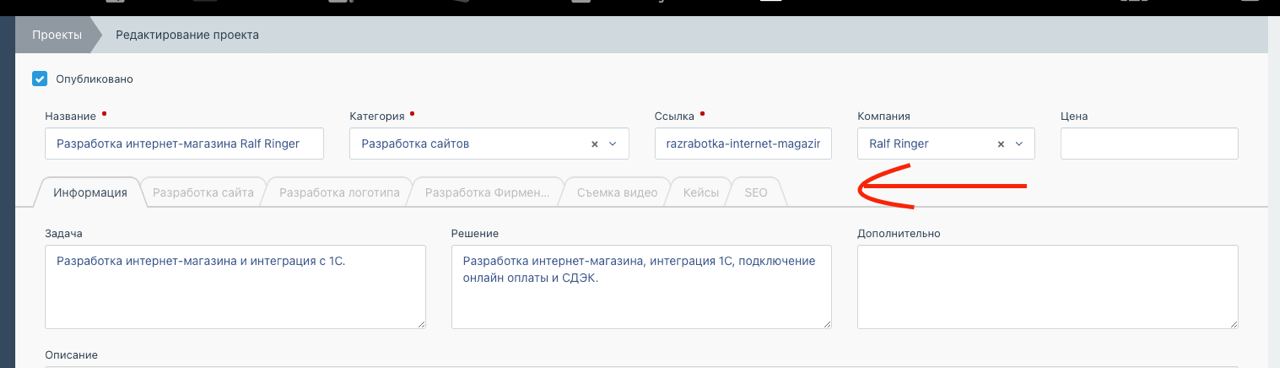Switch to the Съемка видео tab
The height and width of the screenshot is (368, 1280).
617,192
